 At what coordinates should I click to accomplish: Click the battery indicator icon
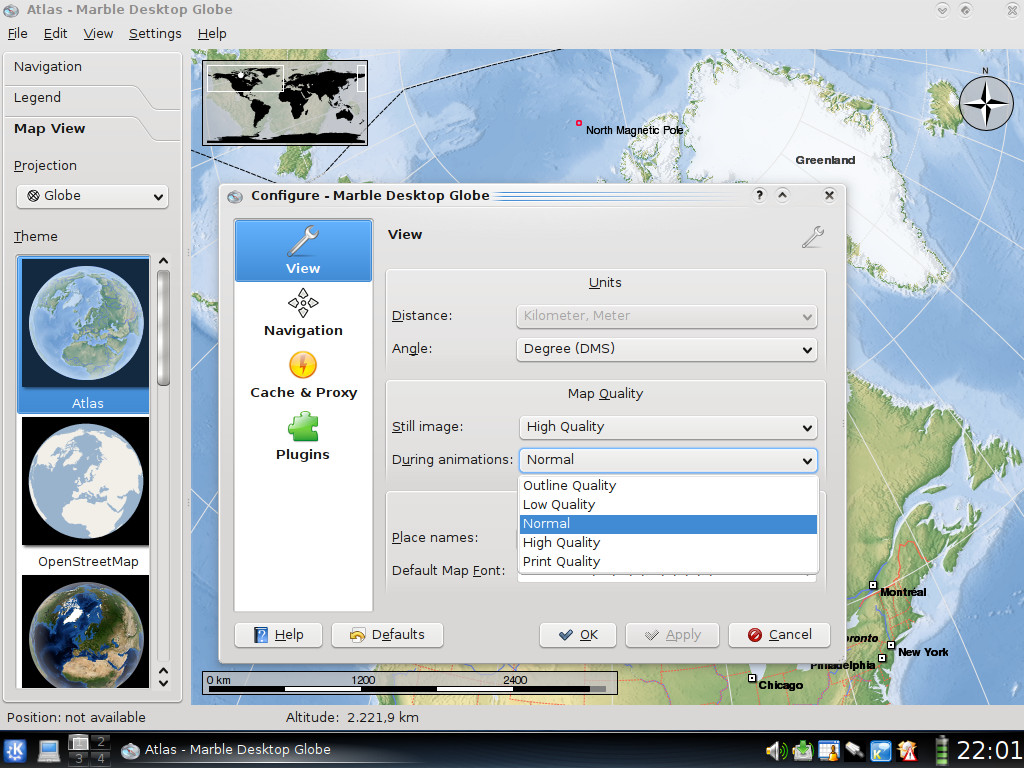point(941,750)
